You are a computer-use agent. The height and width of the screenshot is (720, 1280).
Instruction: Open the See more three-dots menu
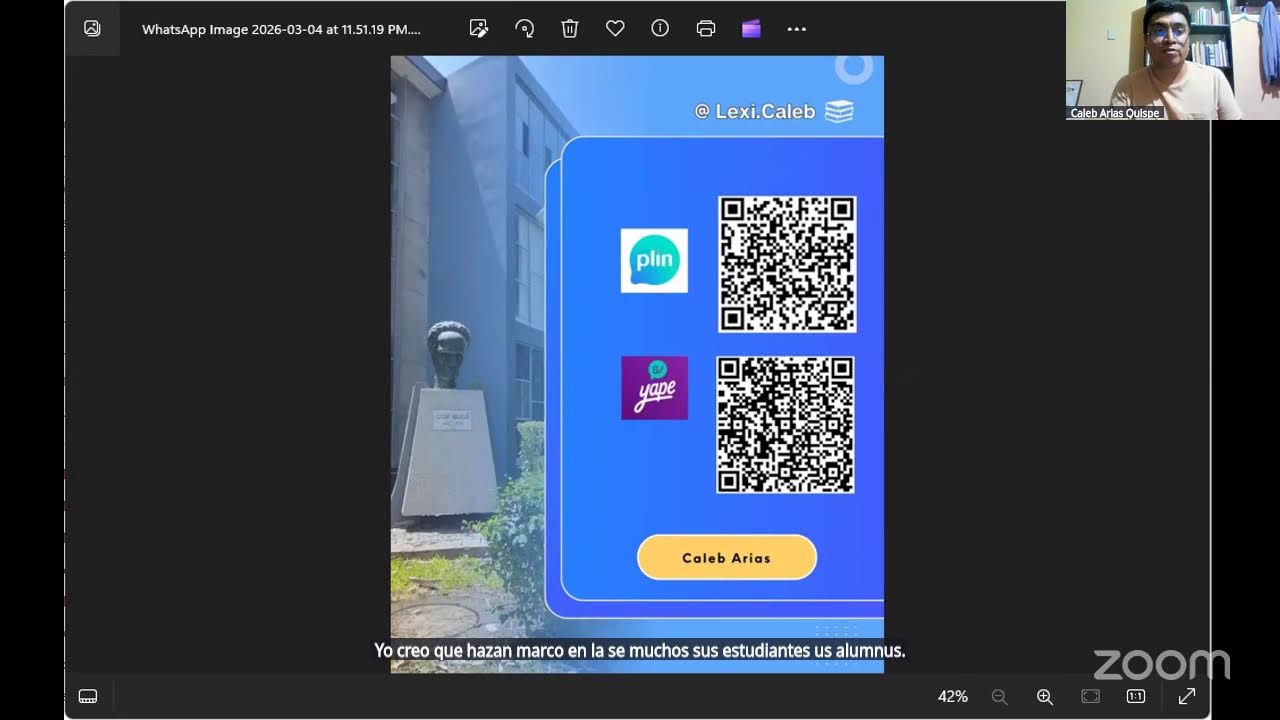point(797,29)
